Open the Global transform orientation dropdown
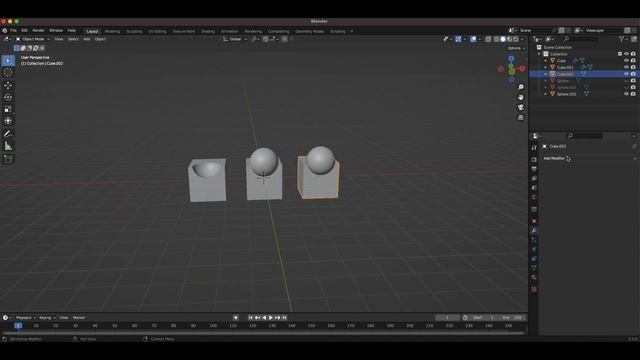 point(235,39)
